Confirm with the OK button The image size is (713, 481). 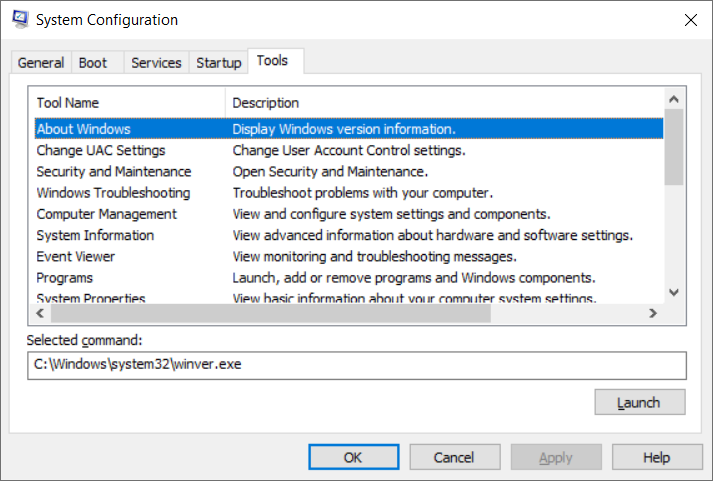coord(354,457)
